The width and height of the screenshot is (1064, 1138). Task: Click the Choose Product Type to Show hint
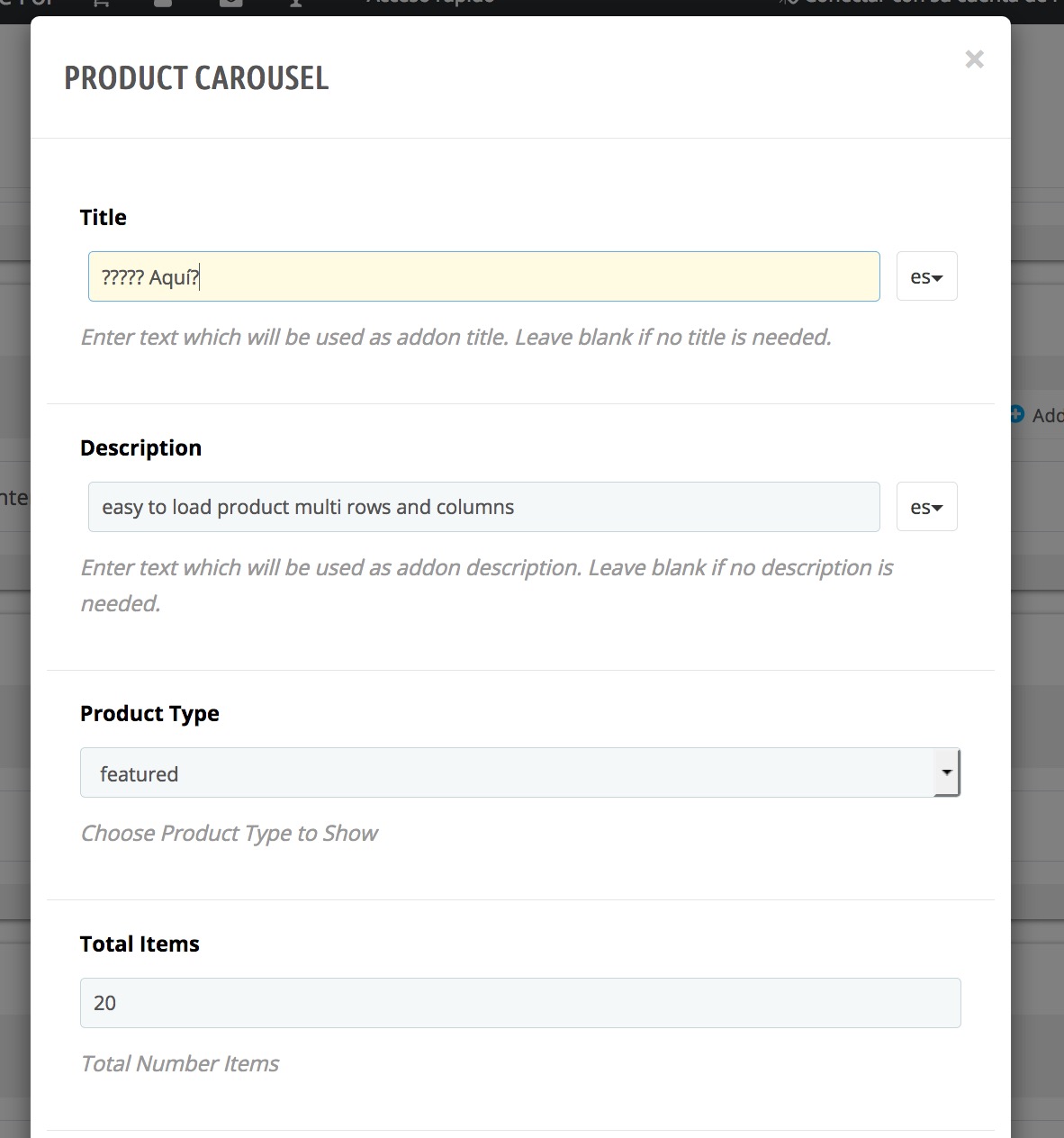[230, 834]
